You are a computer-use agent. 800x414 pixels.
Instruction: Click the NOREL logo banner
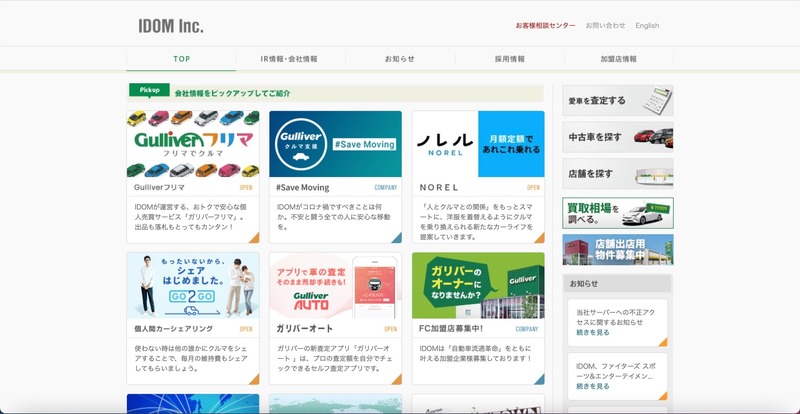[478, 144]
